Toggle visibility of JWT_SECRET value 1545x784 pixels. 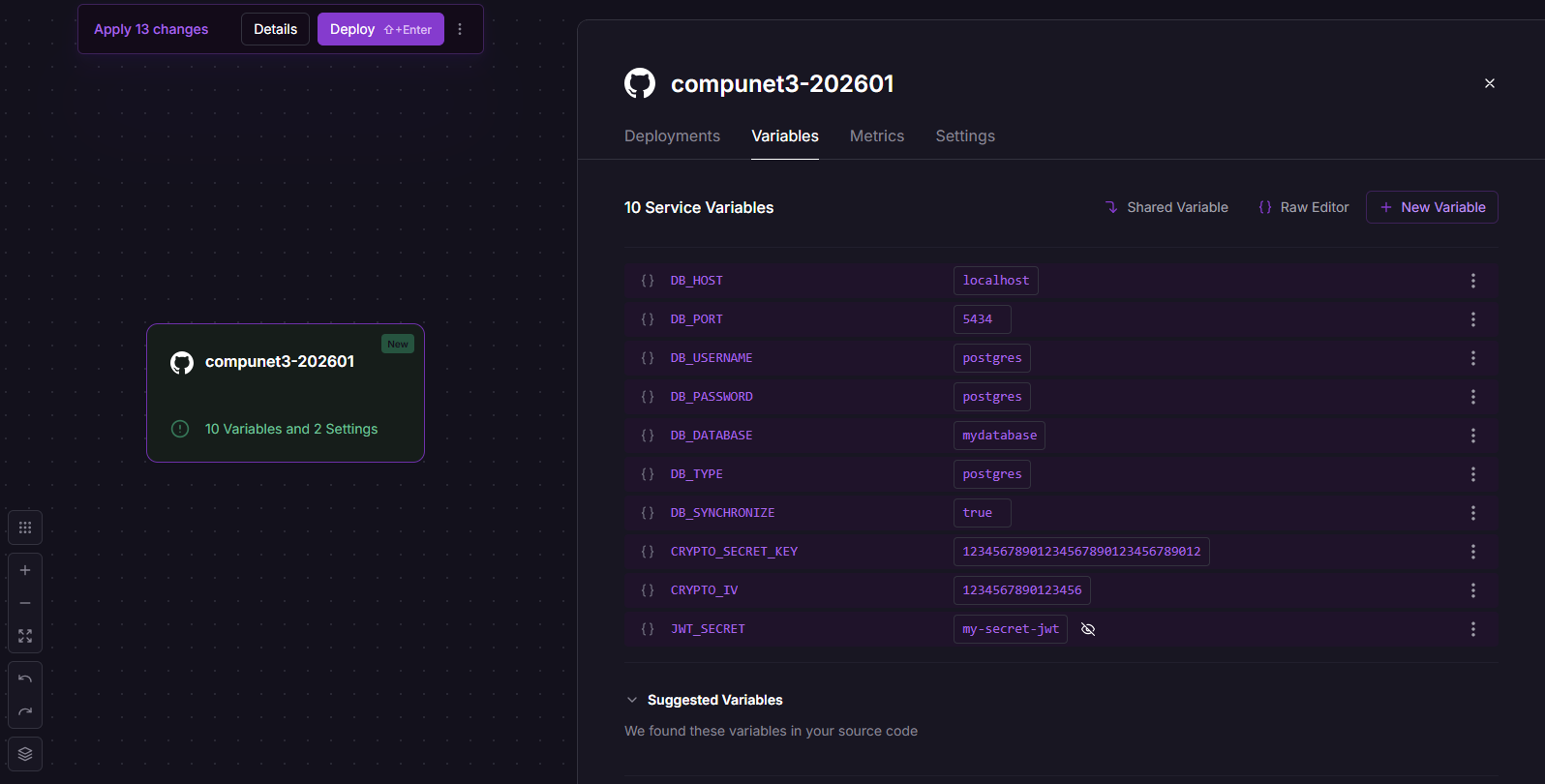click(1088, 629)
